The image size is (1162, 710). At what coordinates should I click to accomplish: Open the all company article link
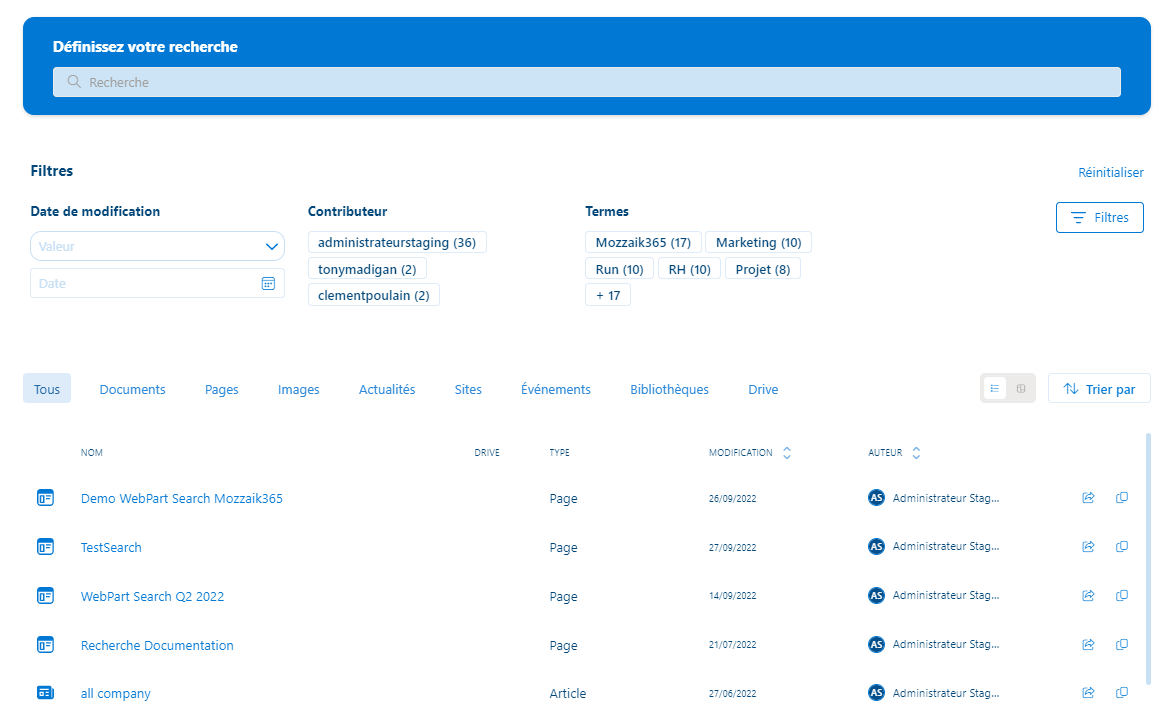click(116, 693)
